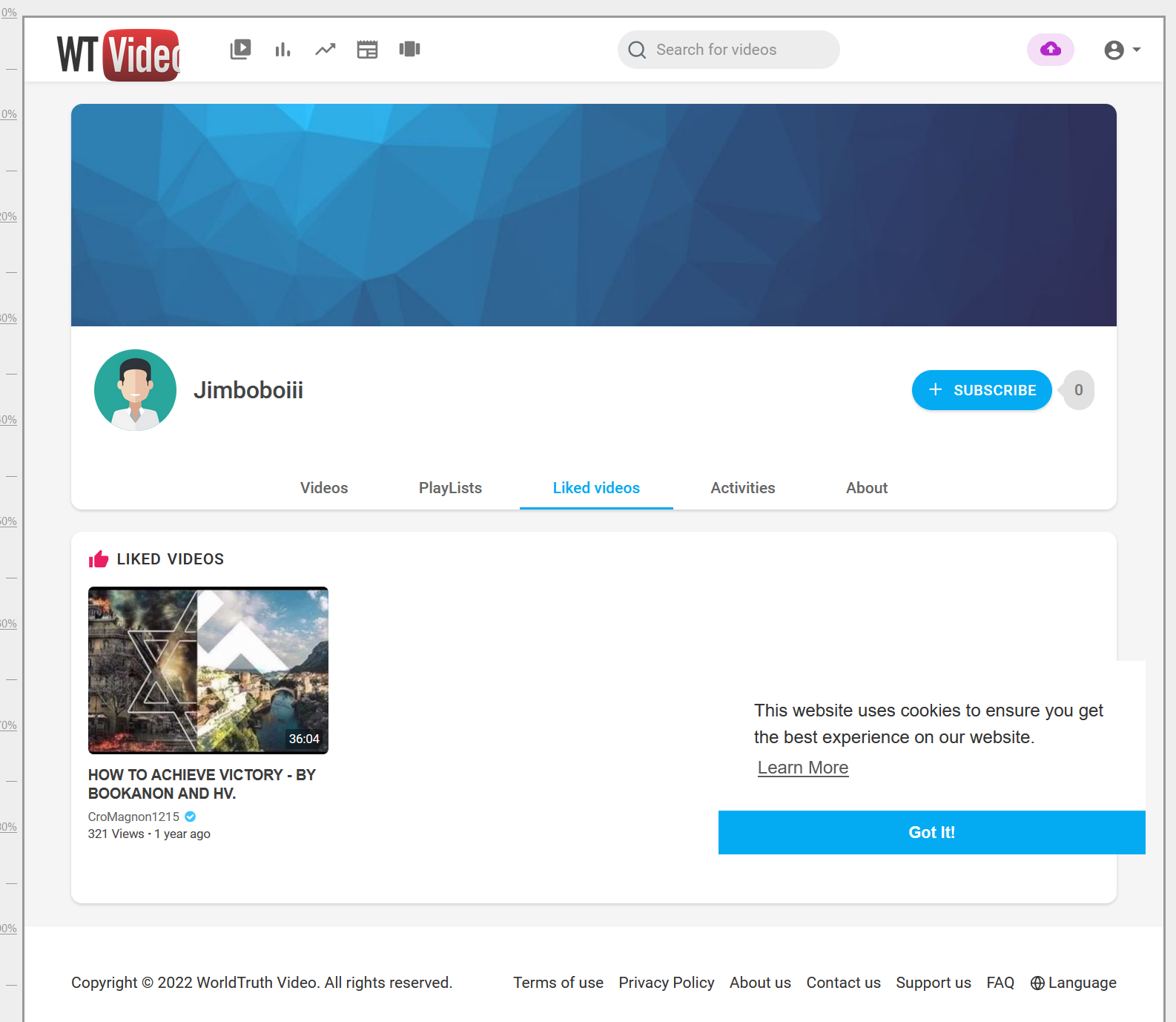The height and width of the screenshot is (1022, 1176).
Task: Click the thumbs-up Liked Videos icon
Action: tap(99, 559)
